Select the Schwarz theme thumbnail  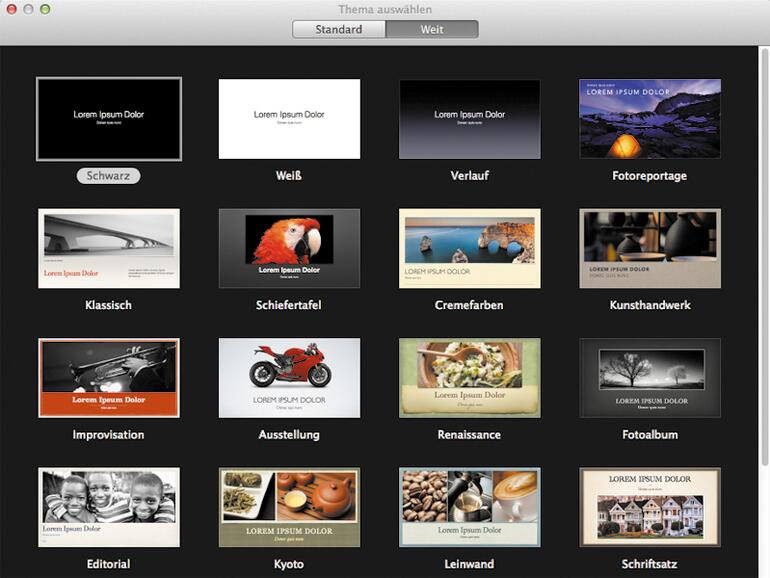(x=109, y=119)
